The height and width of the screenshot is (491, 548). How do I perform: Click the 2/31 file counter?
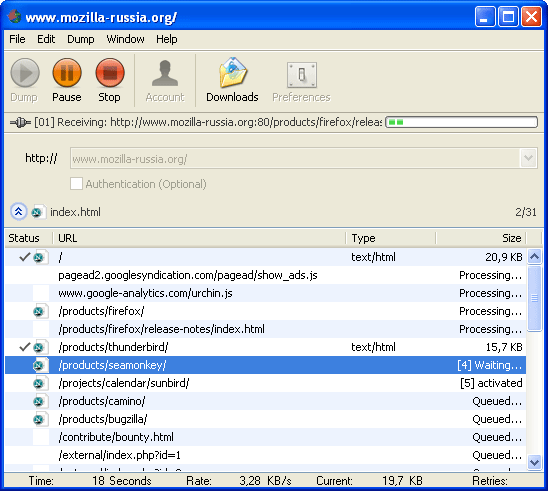(x=526, y=212)
